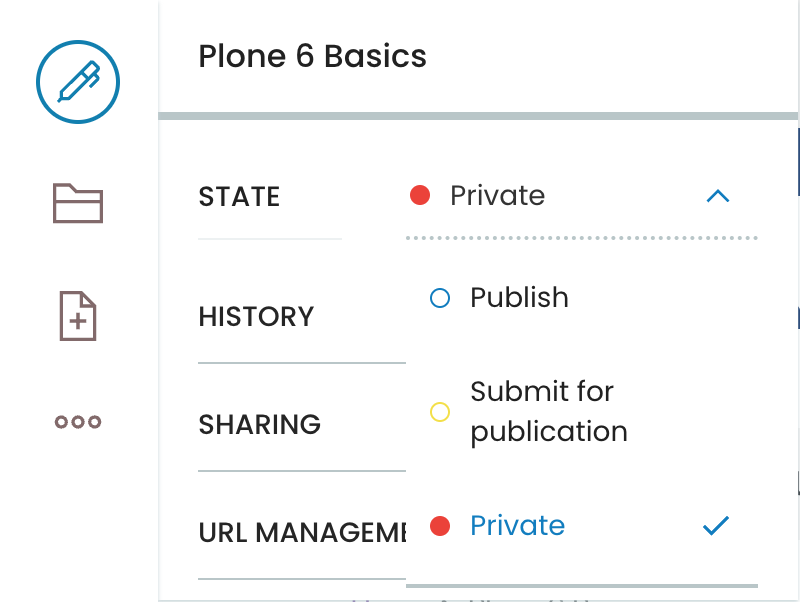Click the STATE label
This screenshot has width=800, height=602.
point(239,196)
